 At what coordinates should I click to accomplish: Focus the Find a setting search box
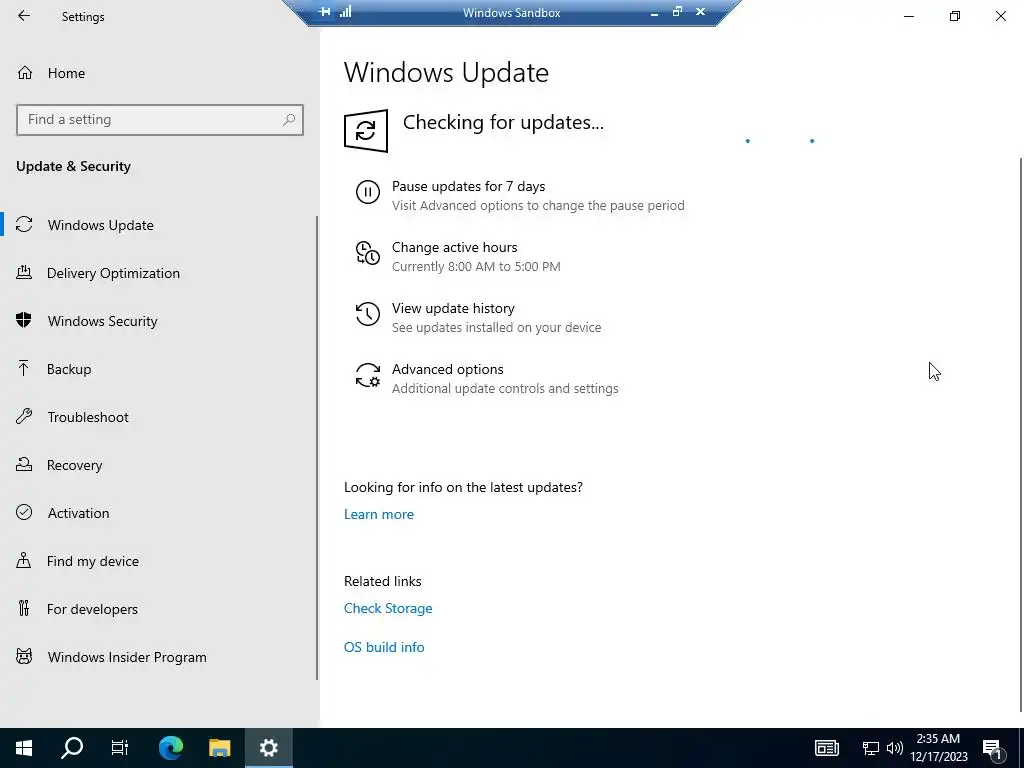(x=159, y=120)
